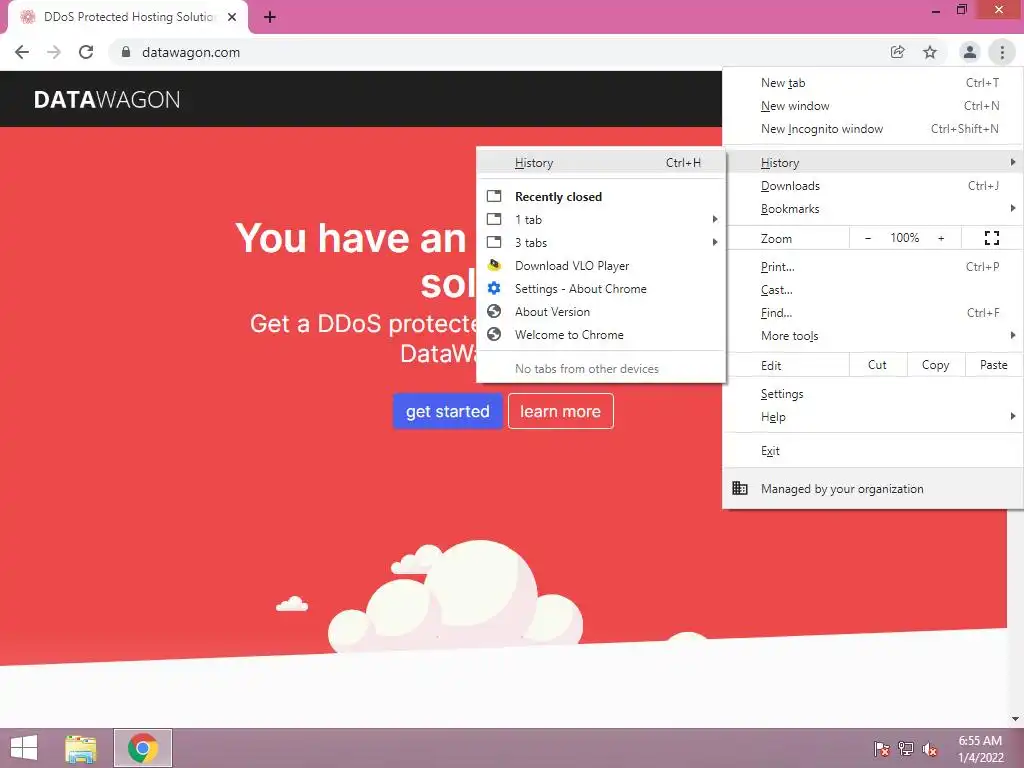Click the address bar showing datawagon.com

click(x=496, y=52)
